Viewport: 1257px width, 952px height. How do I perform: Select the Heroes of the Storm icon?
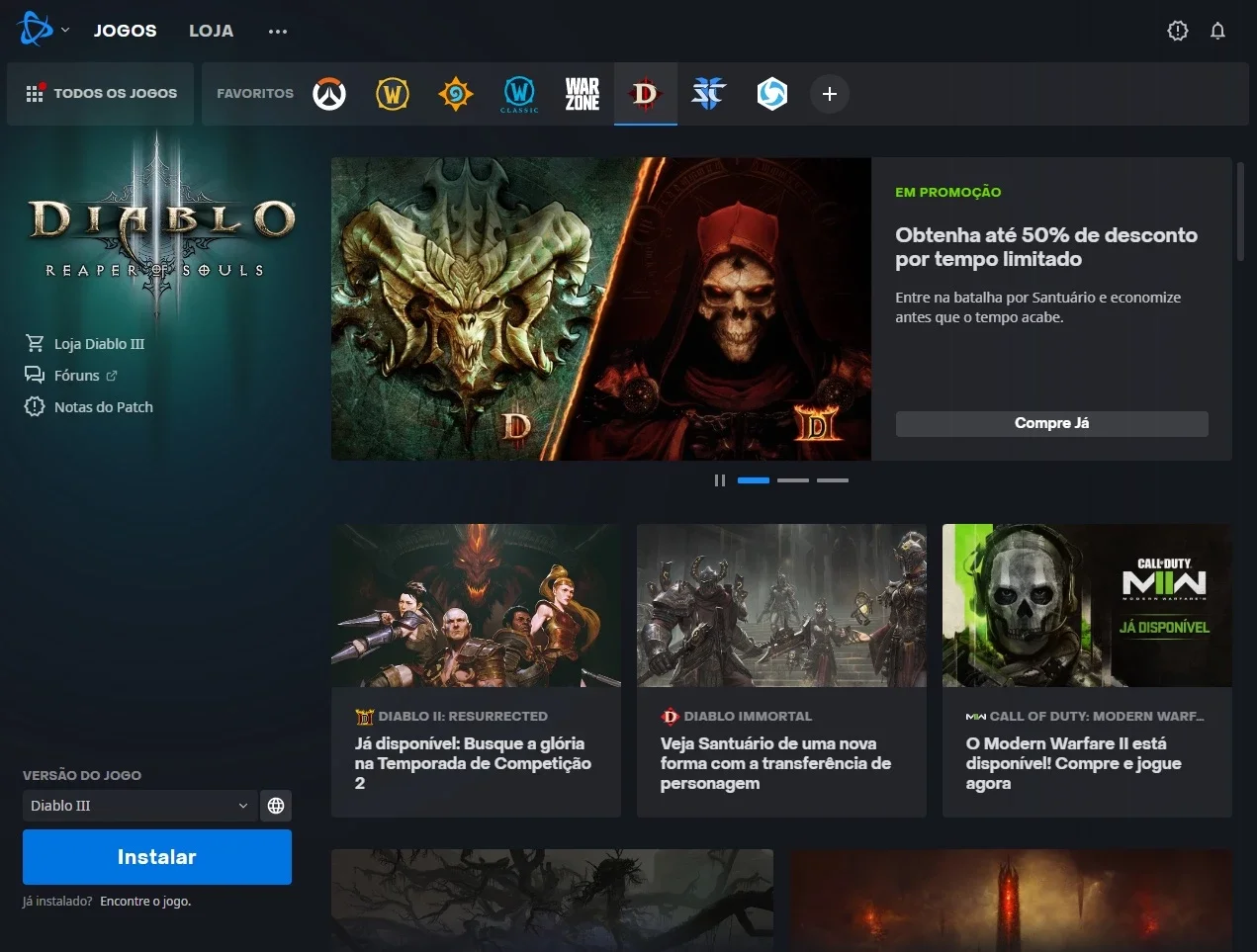(x=772, y=94)
